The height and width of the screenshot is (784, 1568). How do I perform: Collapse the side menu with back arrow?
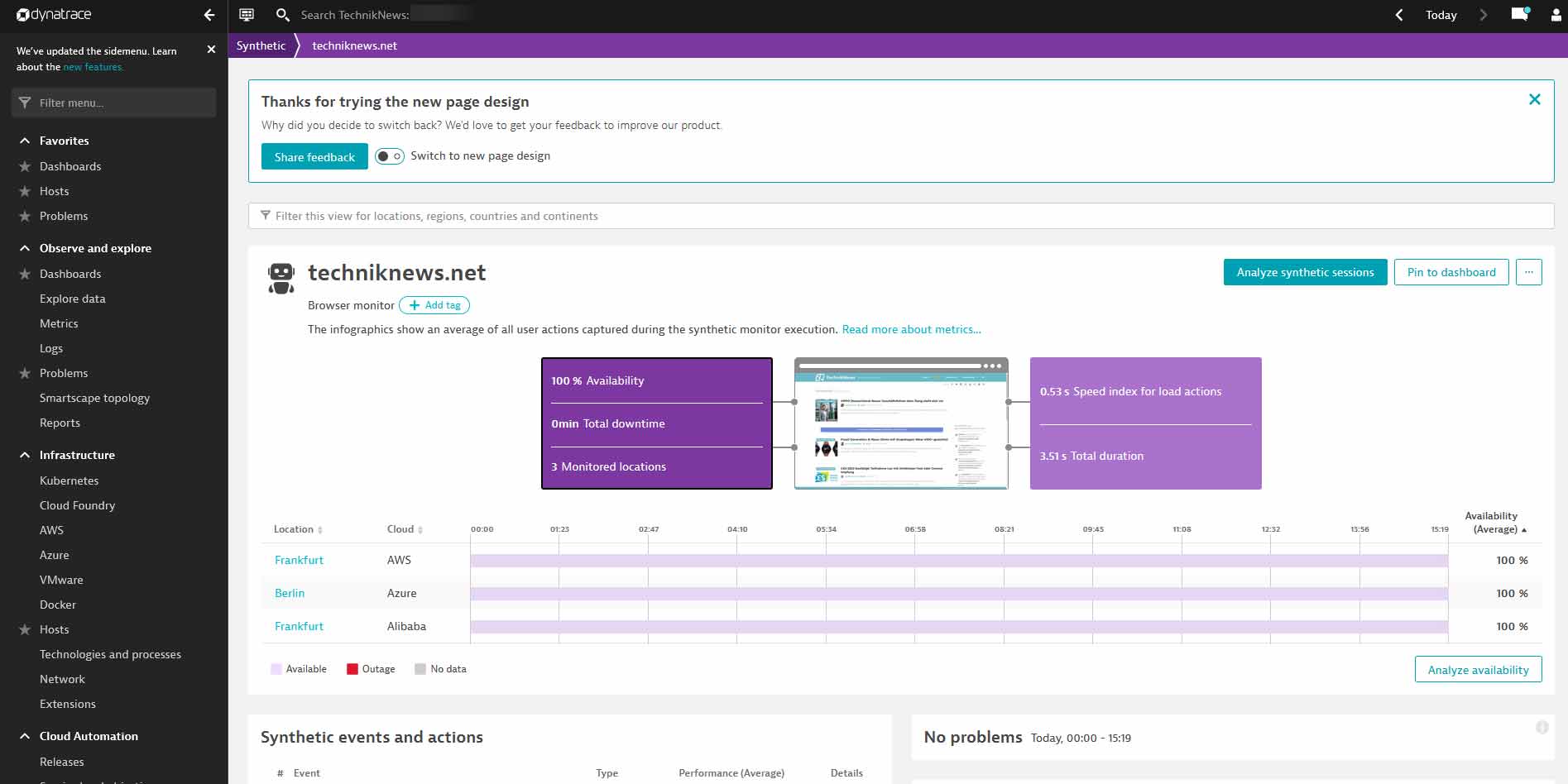pyautogui.click(x=209, y=15)
